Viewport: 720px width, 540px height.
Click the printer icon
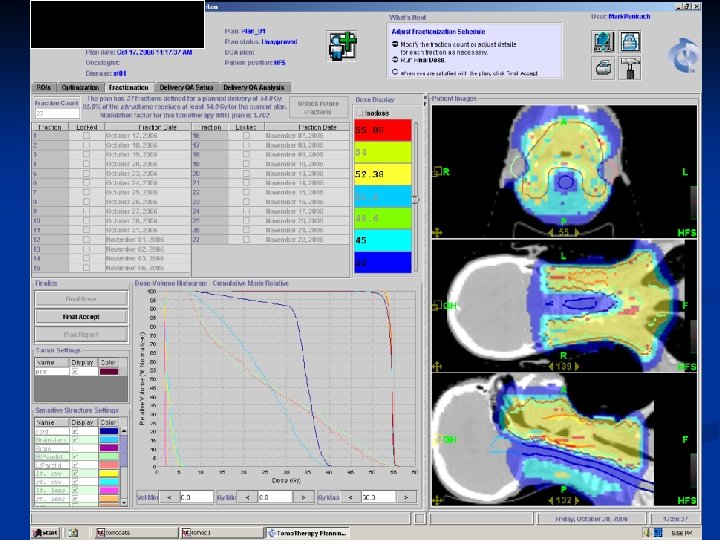[603, 68]
